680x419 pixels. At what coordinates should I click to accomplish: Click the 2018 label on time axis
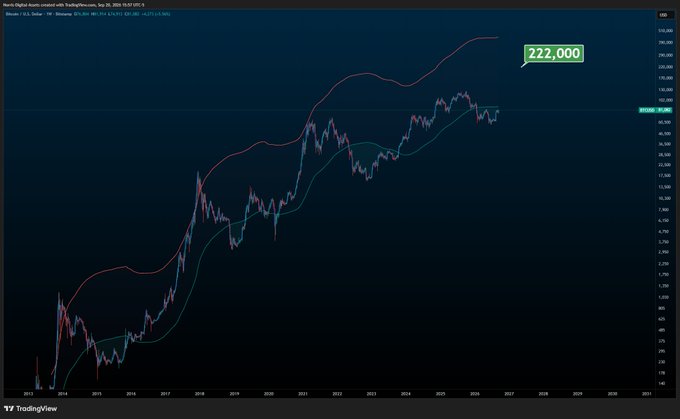coord(199,394)
